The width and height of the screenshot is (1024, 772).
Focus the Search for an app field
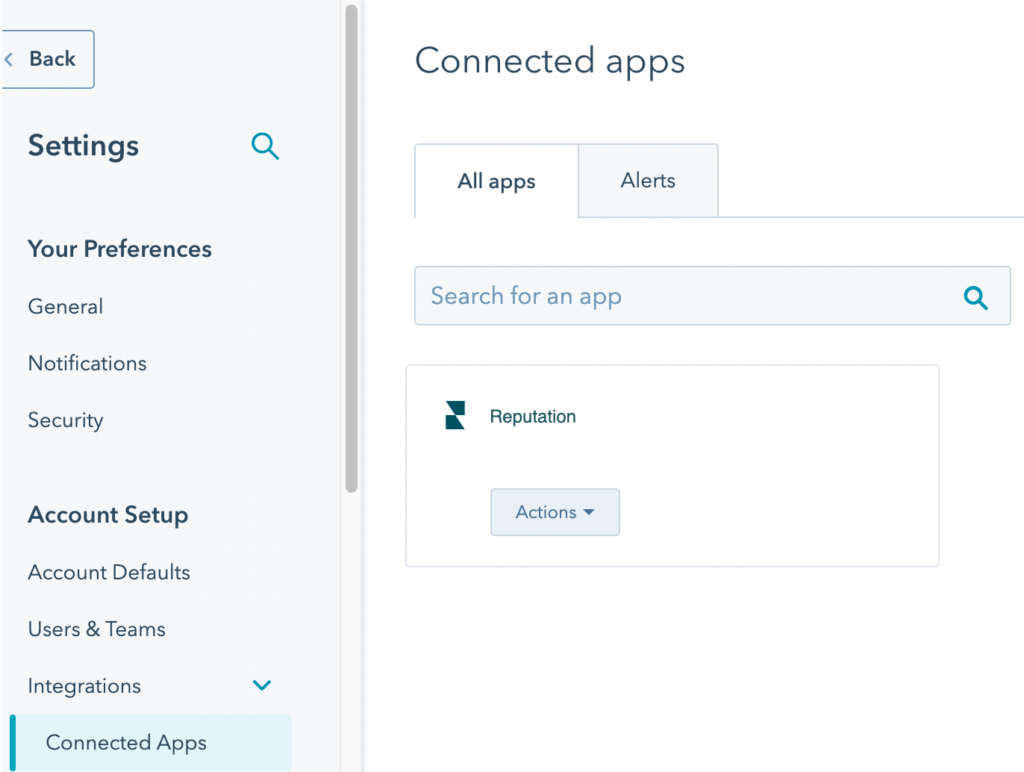[680, 296]
